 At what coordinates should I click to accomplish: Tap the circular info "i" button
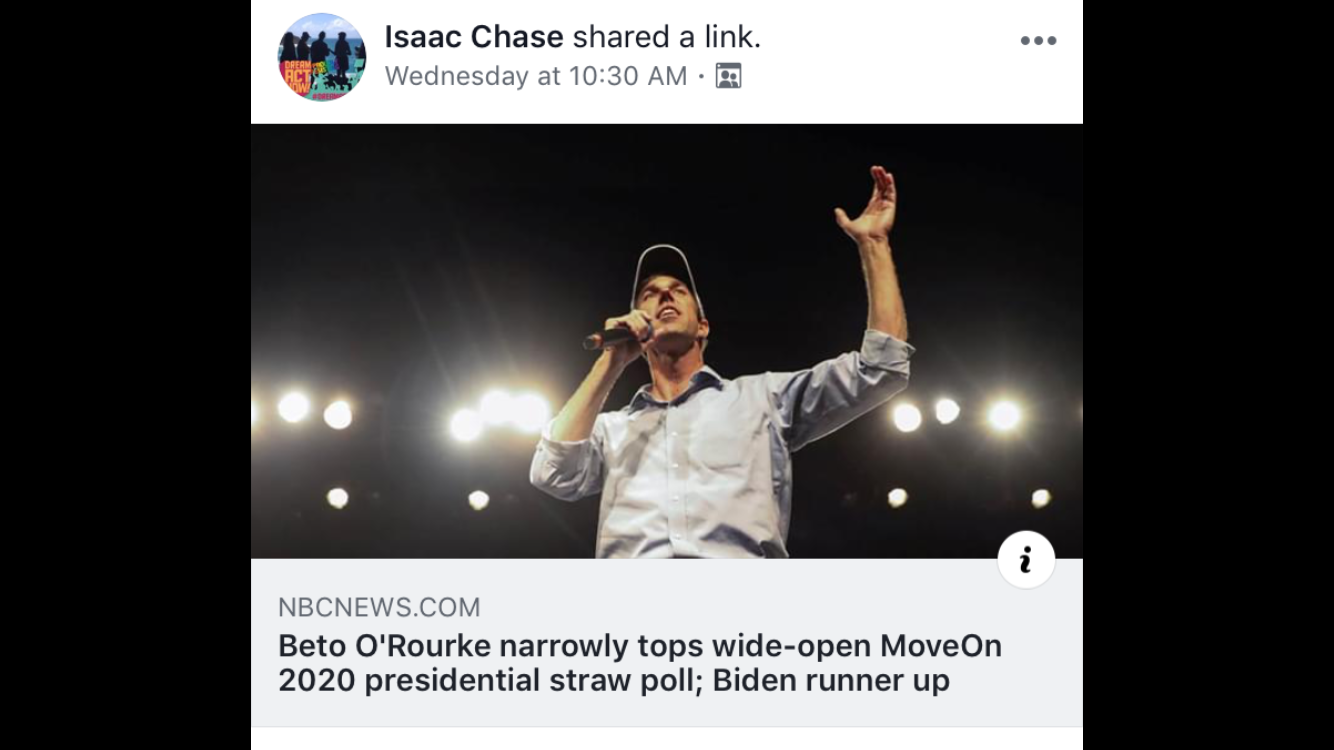[x=1026, y=561]
